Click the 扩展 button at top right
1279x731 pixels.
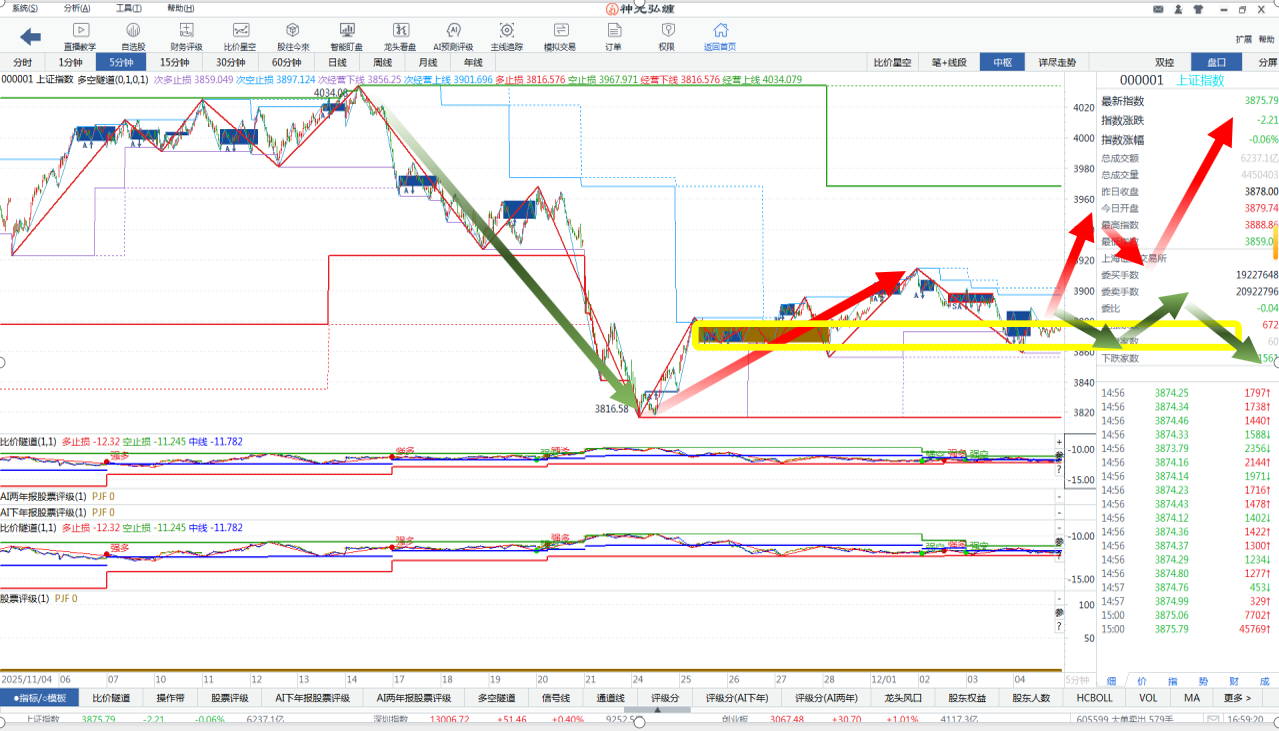(1243, 39)
